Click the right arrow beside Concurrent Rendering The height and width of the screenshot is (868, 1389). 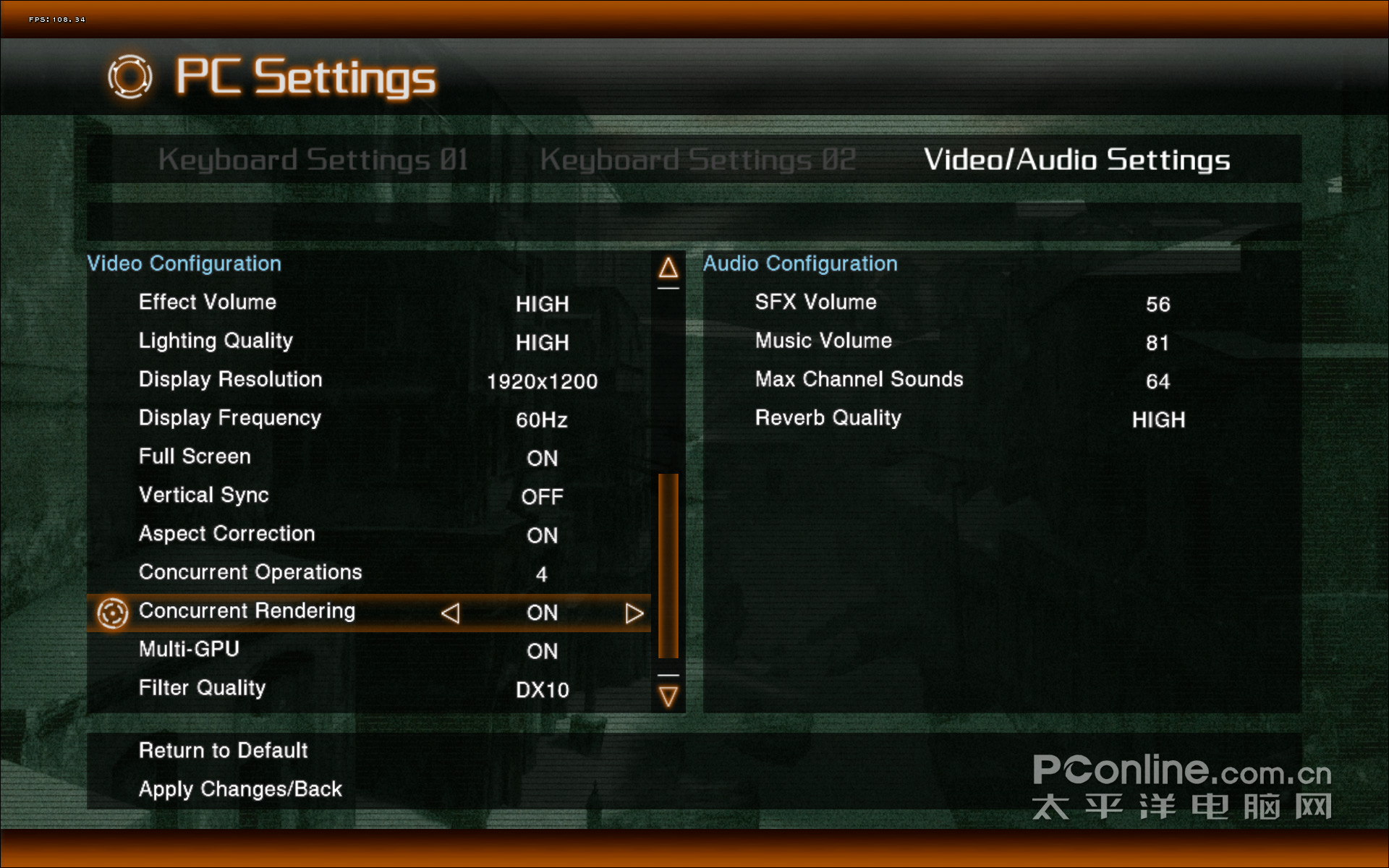pos(634,613)
